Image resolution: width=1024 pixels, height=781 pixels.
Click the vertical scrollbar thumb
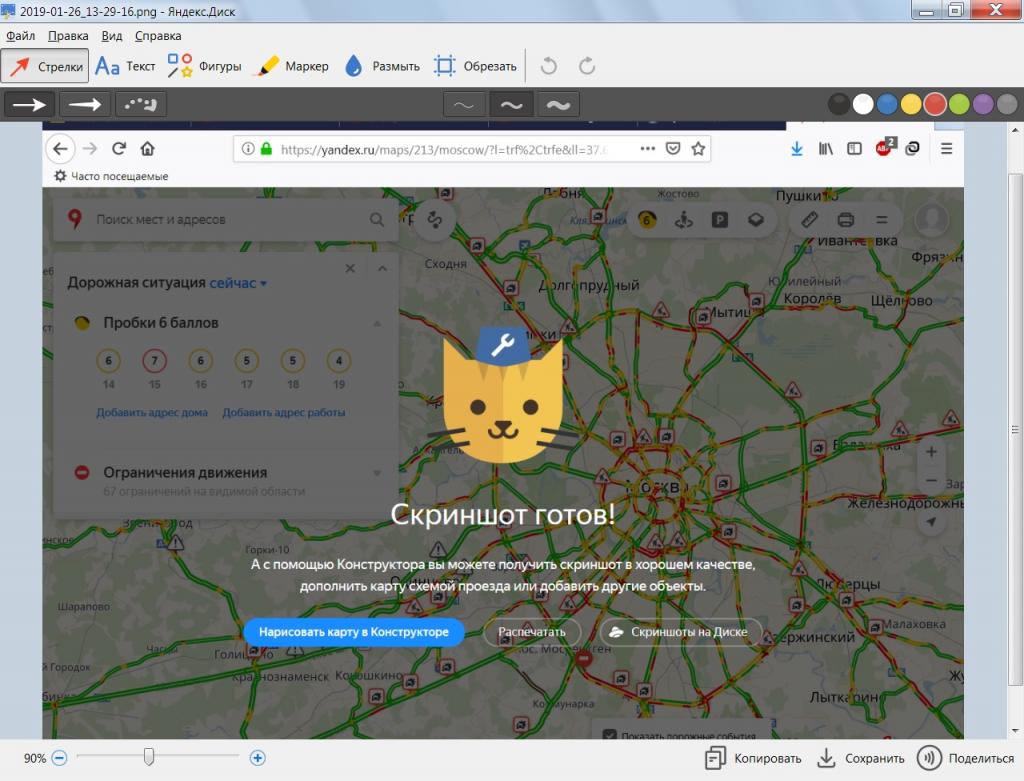tap(1014, 429)
